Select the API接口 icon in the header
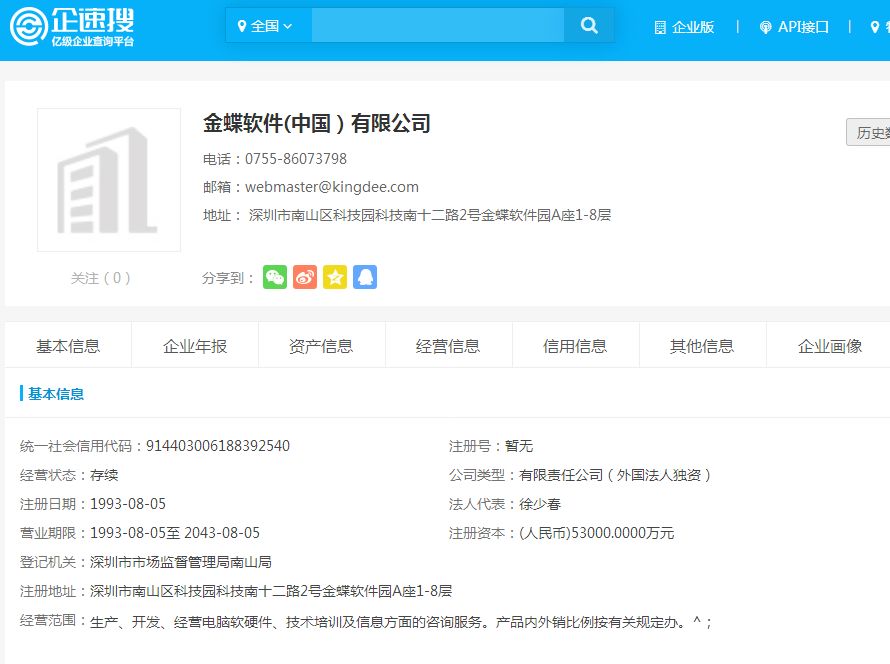 pyautogui.click(x=766, y=27)
